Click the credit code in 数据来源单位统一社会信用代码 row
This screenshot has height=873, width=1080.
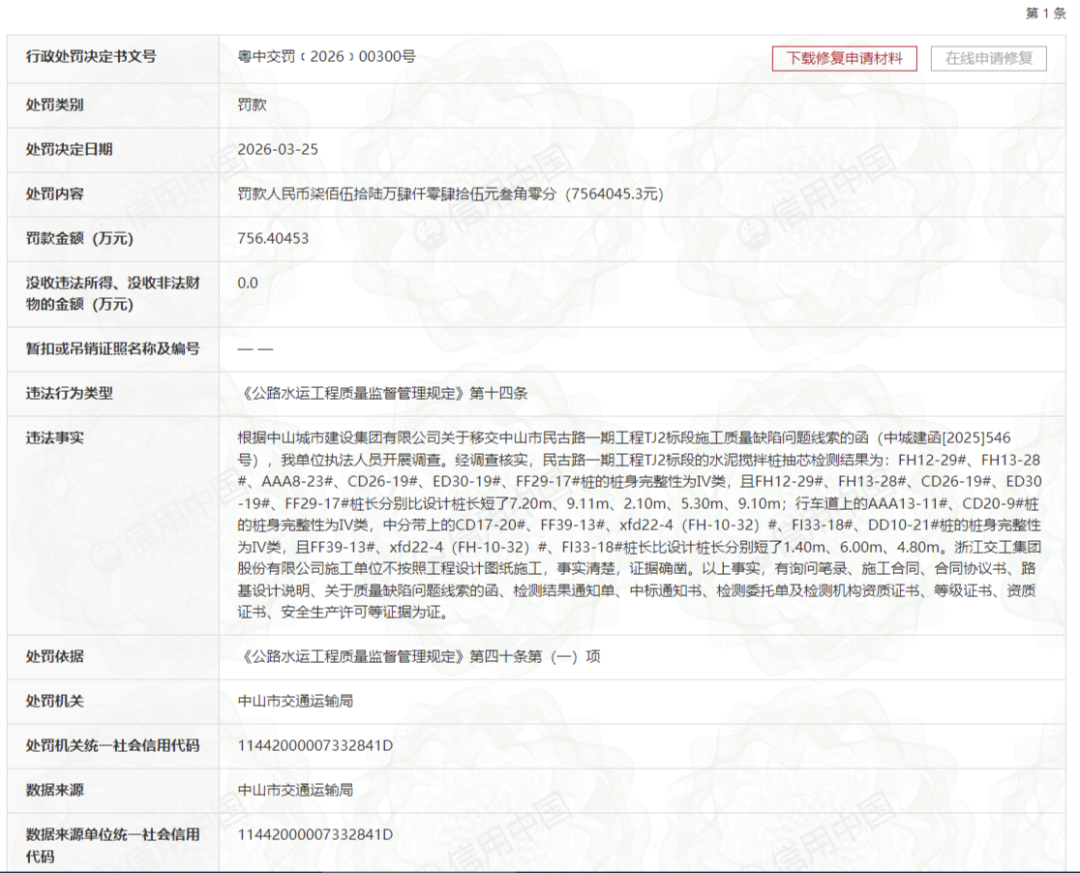(315, 834)
